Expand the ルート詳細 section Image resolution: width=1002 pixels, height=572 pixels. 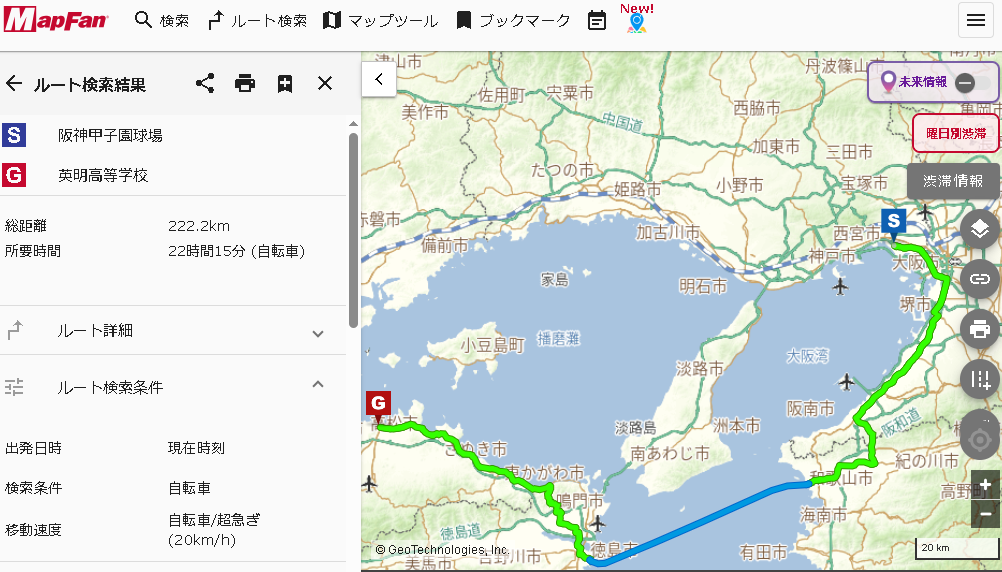pos(318,333)
